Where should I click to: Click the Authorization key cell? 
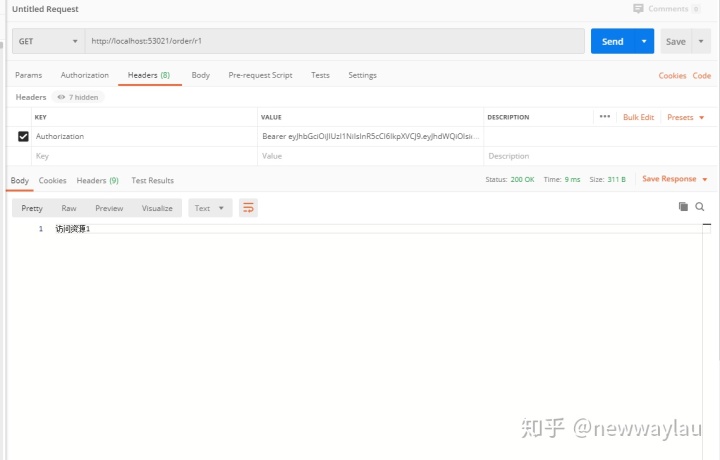click(144, 136)
